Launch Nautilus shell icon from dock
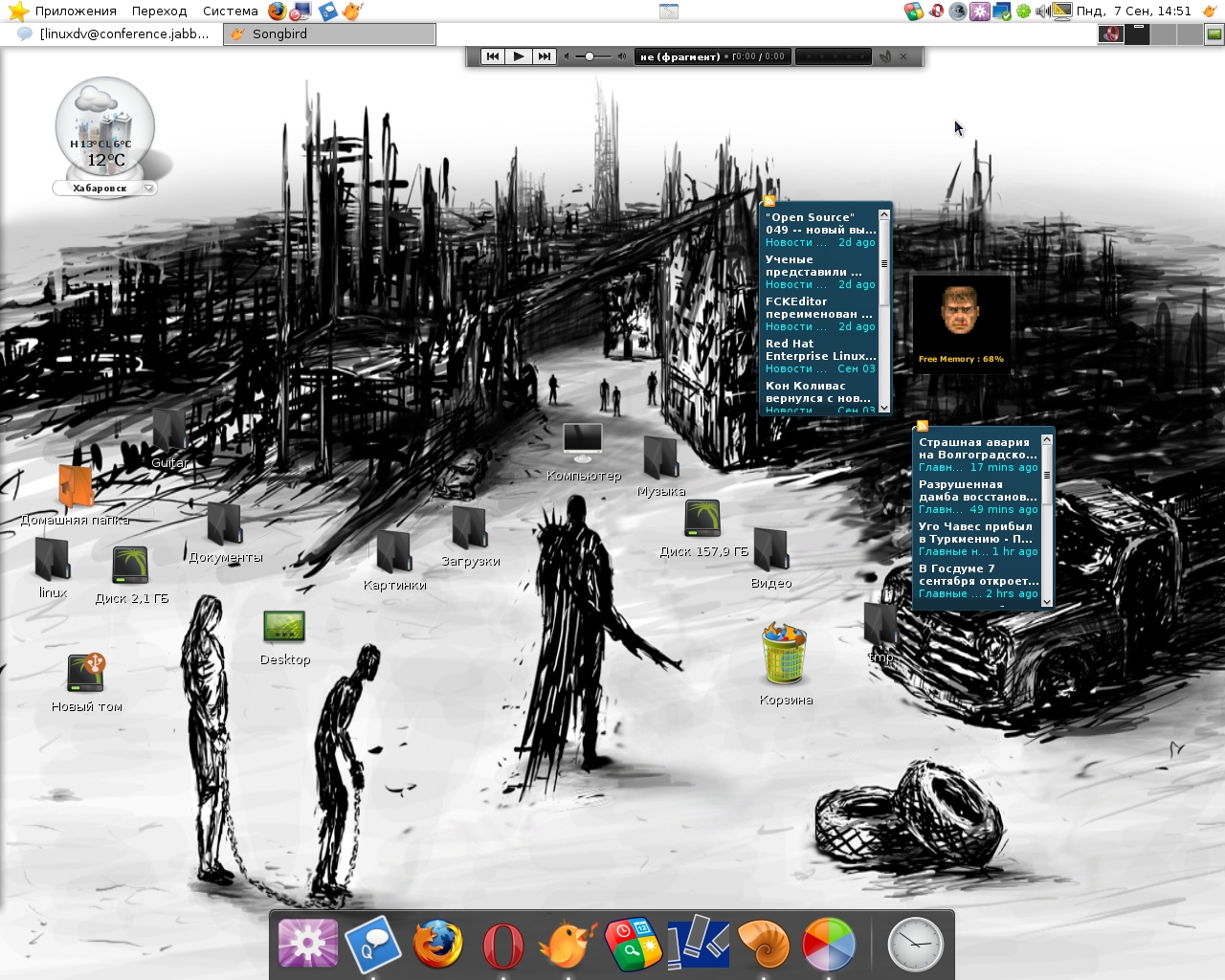 (x=763, y=944)
